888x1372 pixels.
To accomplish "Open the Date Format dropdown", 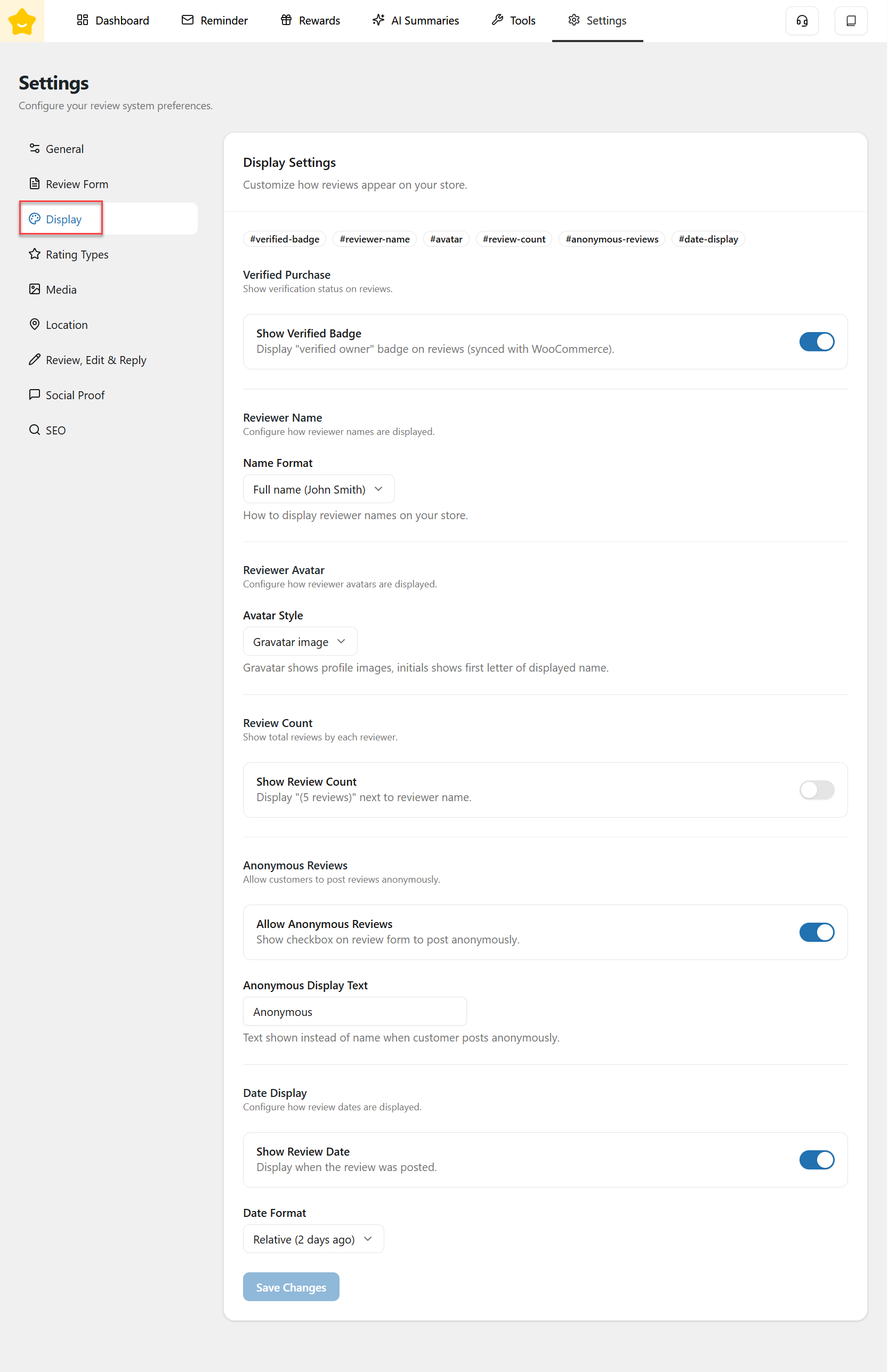I will point(313,1239).
